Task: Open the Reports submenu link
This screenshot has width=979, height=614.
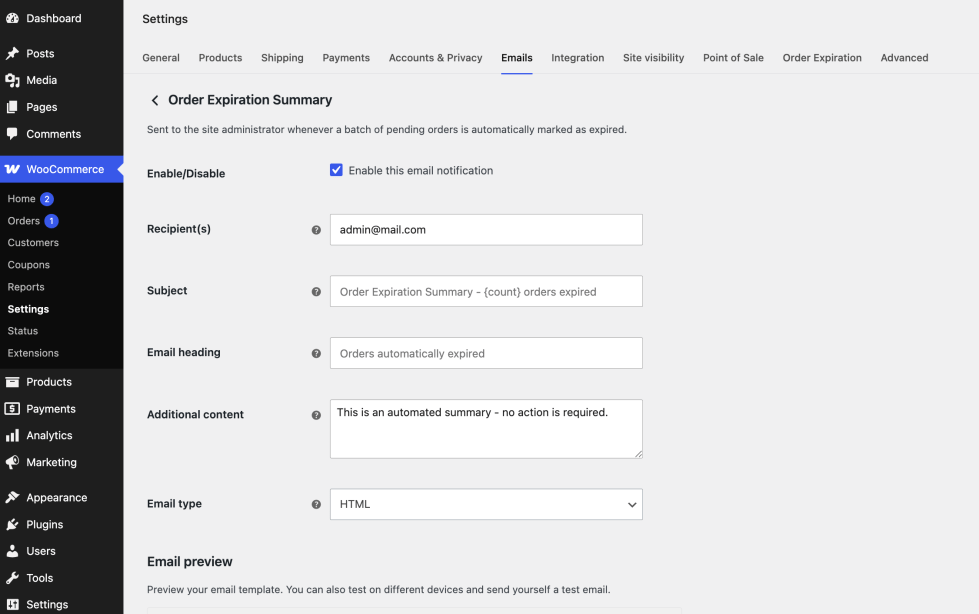Action: pos(26,287)
